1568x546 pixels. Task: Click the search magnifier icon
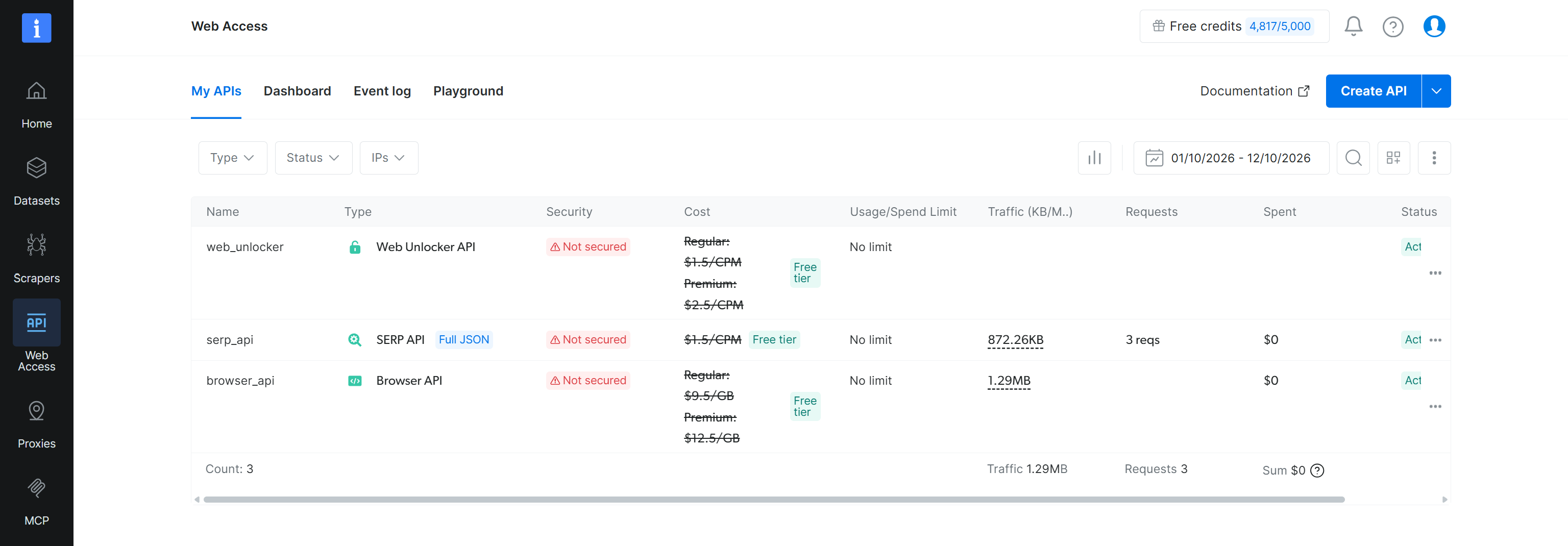point(1353,158)
